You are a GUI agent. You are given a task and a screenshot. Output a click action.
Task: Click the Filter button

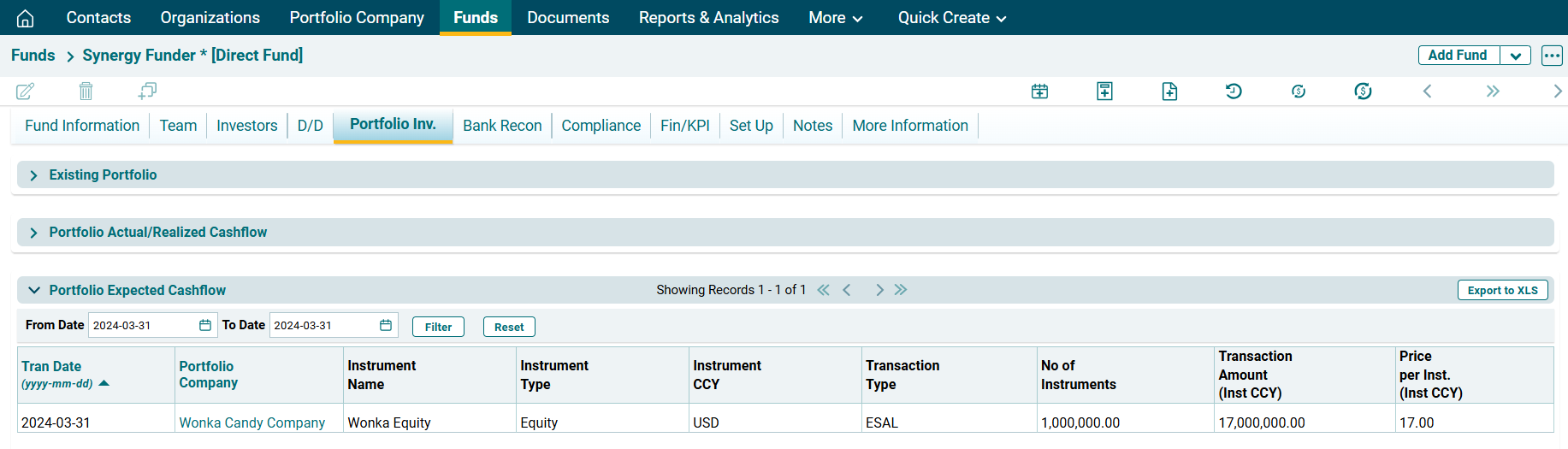pos(438,327)
